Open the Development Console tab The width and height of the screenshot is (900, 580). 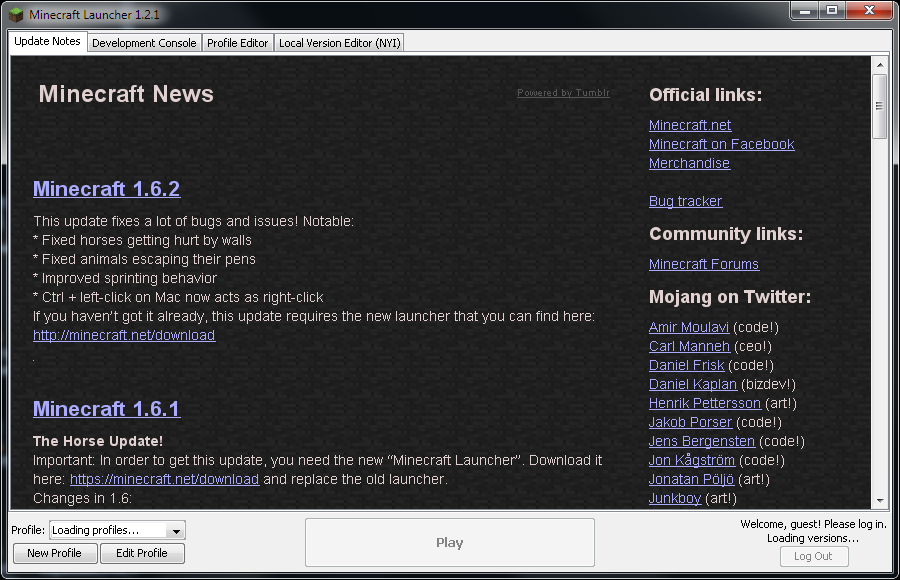pyautogui.click(x=144, y=43)
